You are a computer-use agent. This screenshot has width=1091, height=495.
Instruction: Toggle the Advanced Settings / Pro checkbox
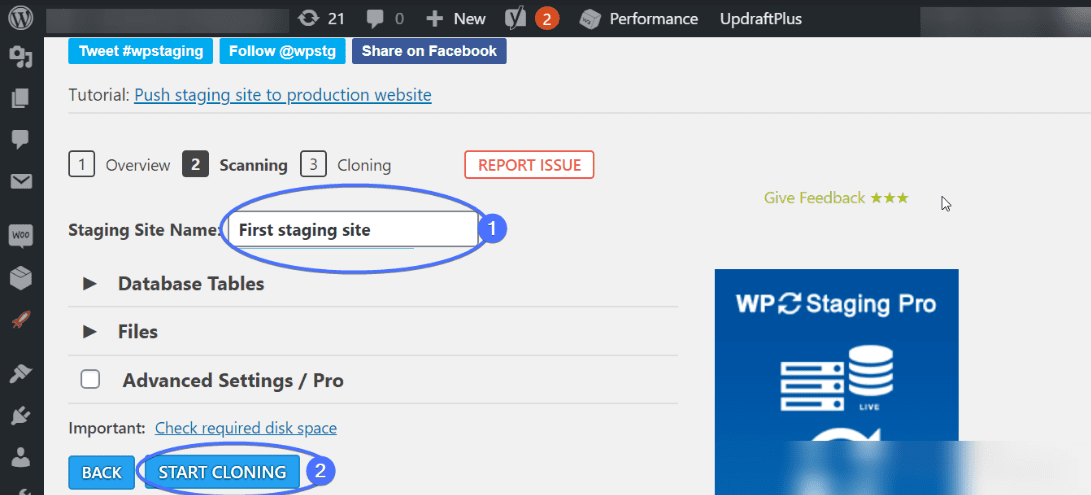pos(90,379)
